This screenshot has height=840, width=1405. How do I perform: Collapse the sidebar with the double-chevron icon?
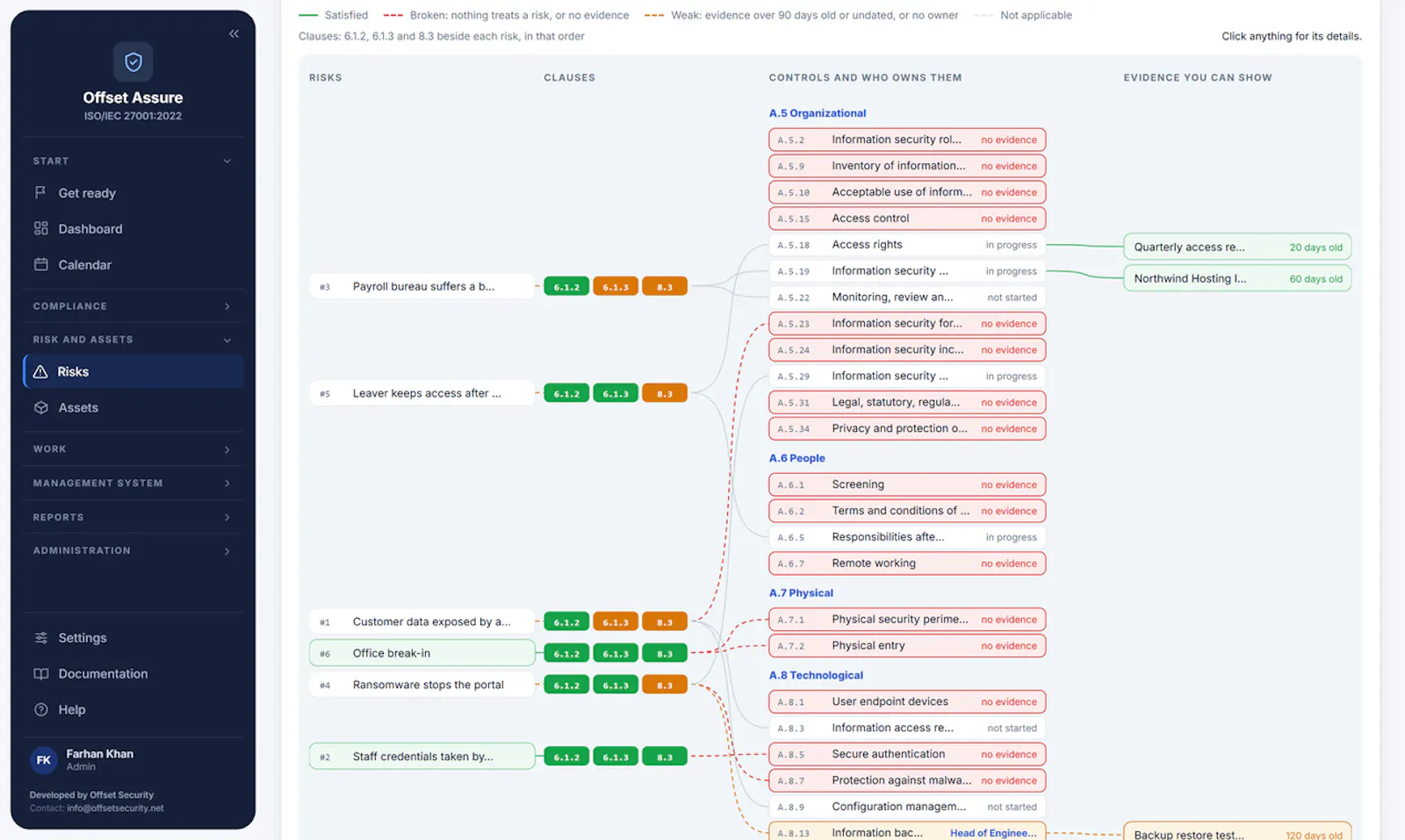[x=234, y=33]
